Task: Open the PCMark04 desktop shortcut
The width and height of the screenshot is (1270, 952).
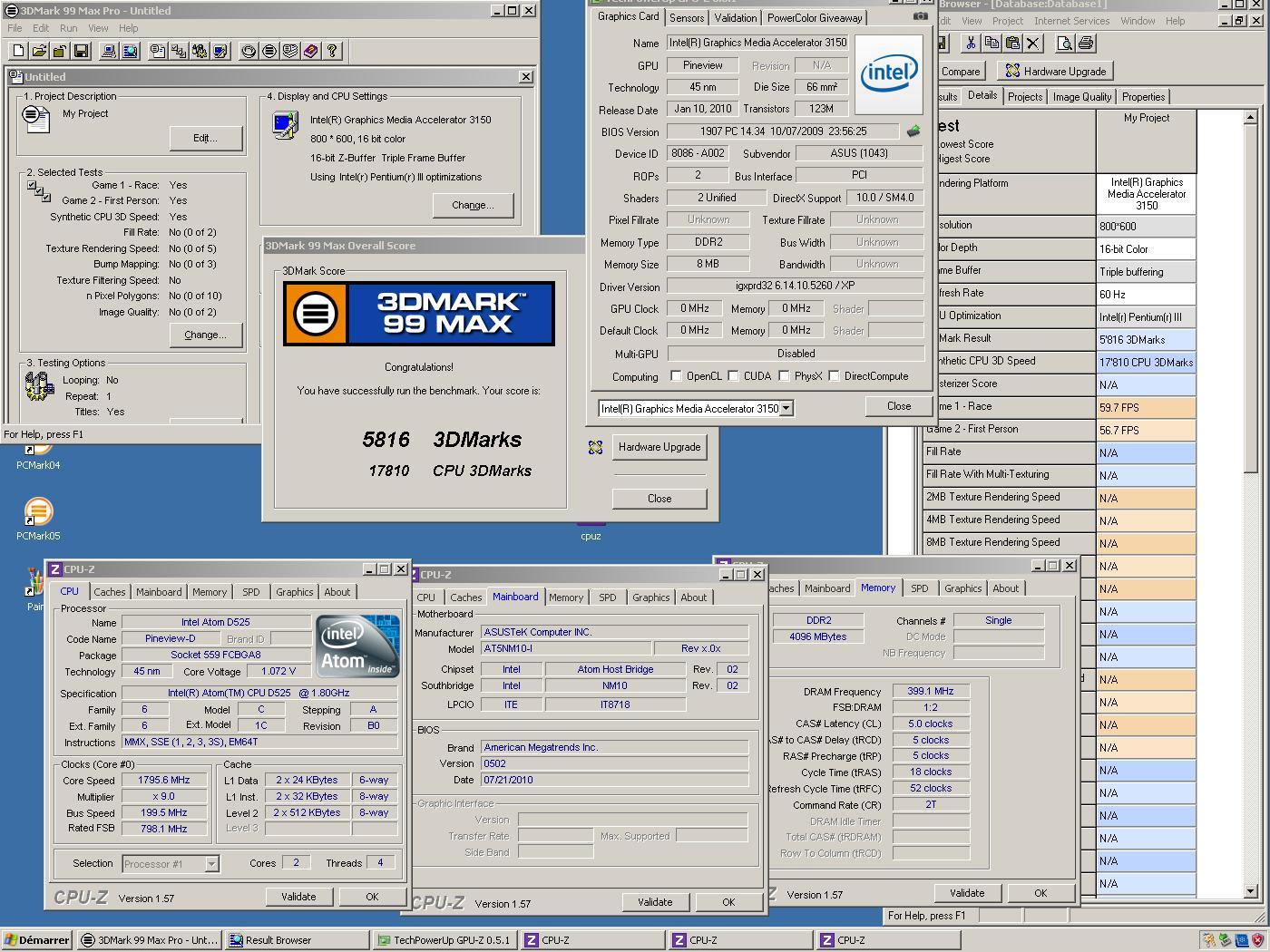Action: click(x=38, y=458)
